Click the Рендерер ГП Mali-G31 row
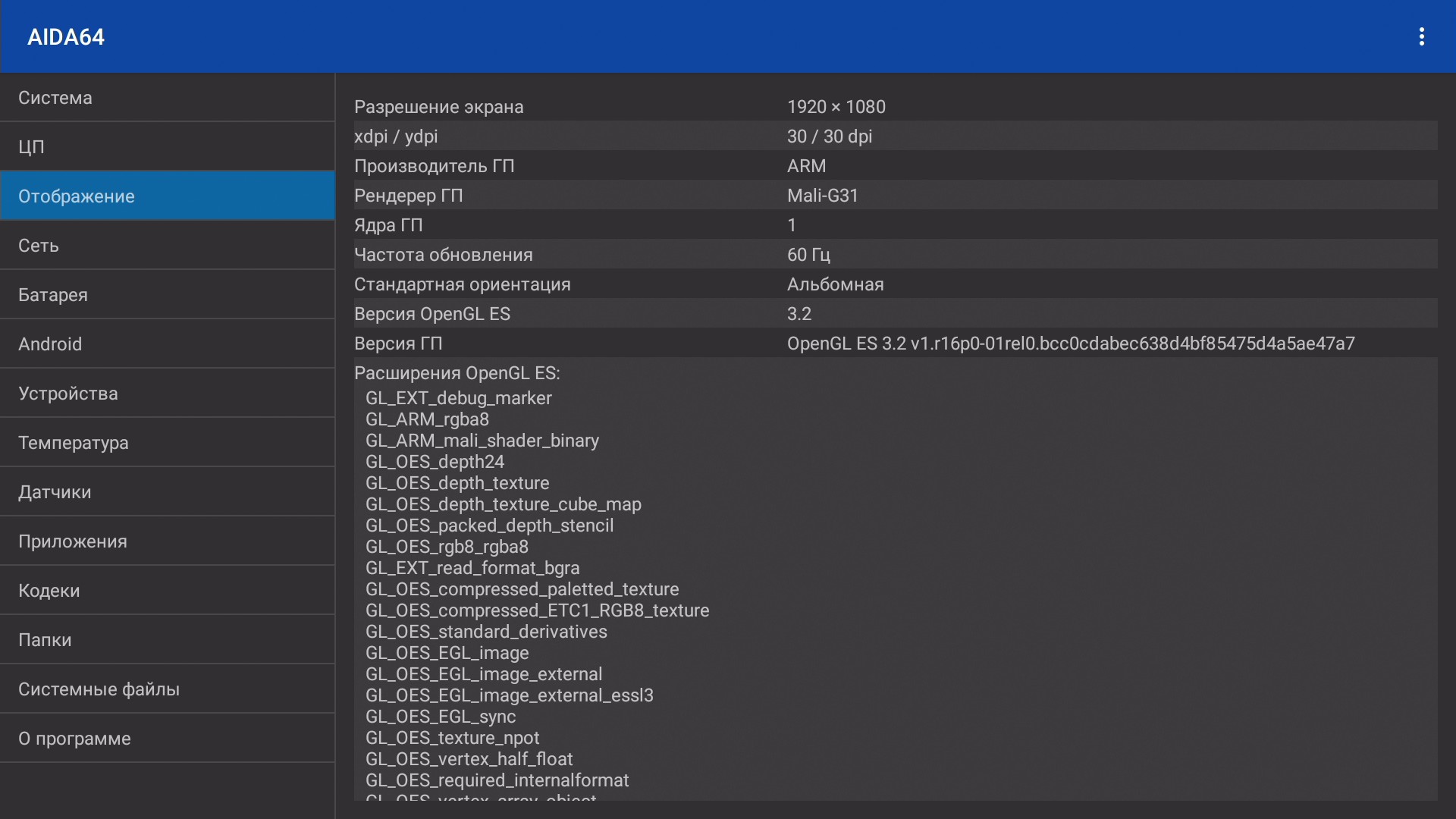Image resolution: width=1456 pixels, height=819 pixels. pos(895,196)
